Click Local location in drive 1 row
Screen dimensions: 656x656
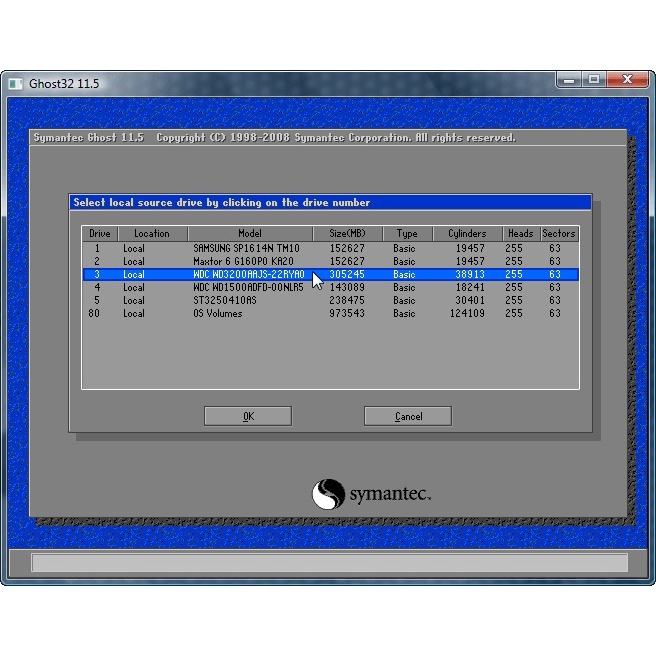click(x=133, y=249)
